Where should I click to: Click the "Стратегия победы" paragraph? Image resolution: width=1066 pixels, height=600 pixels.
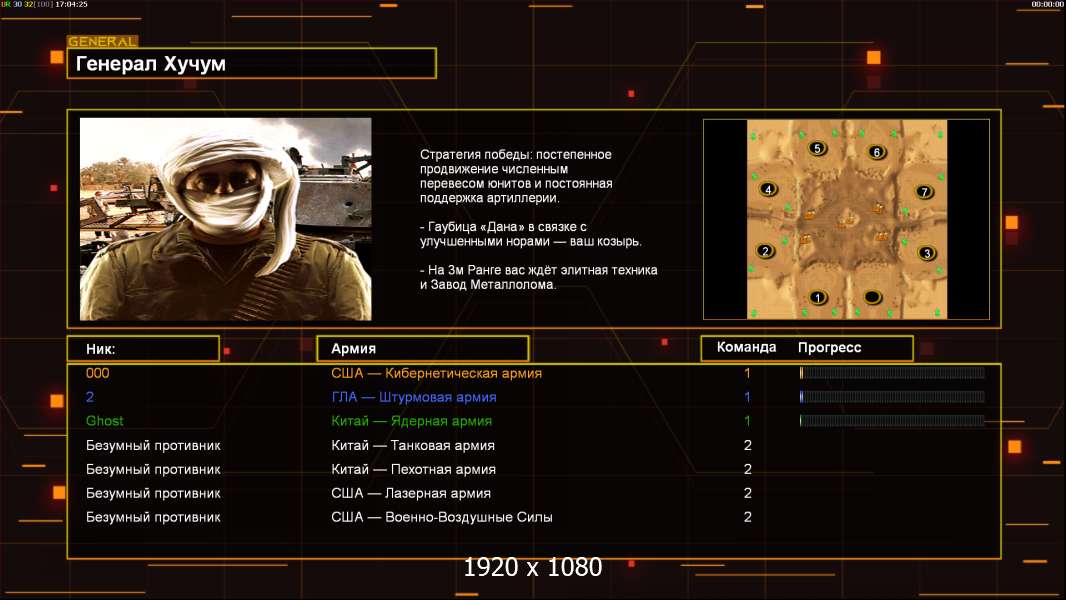[516, 176]
